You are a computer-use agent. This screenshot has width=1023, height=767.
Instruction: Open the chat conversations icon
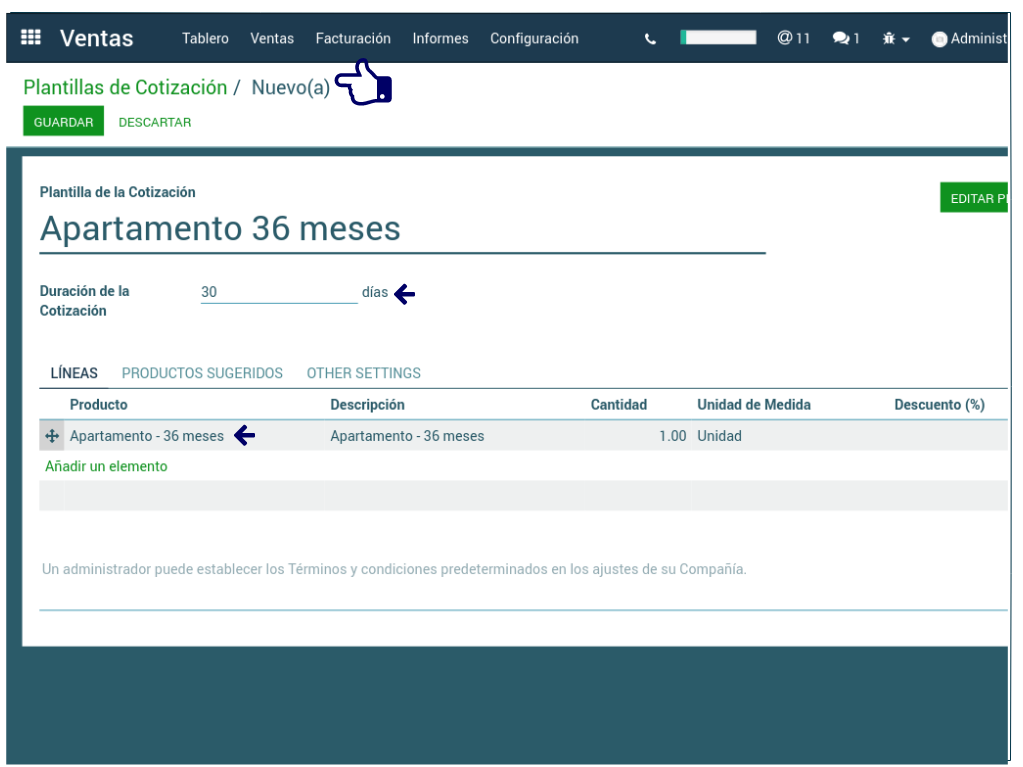tap(845, 39)
